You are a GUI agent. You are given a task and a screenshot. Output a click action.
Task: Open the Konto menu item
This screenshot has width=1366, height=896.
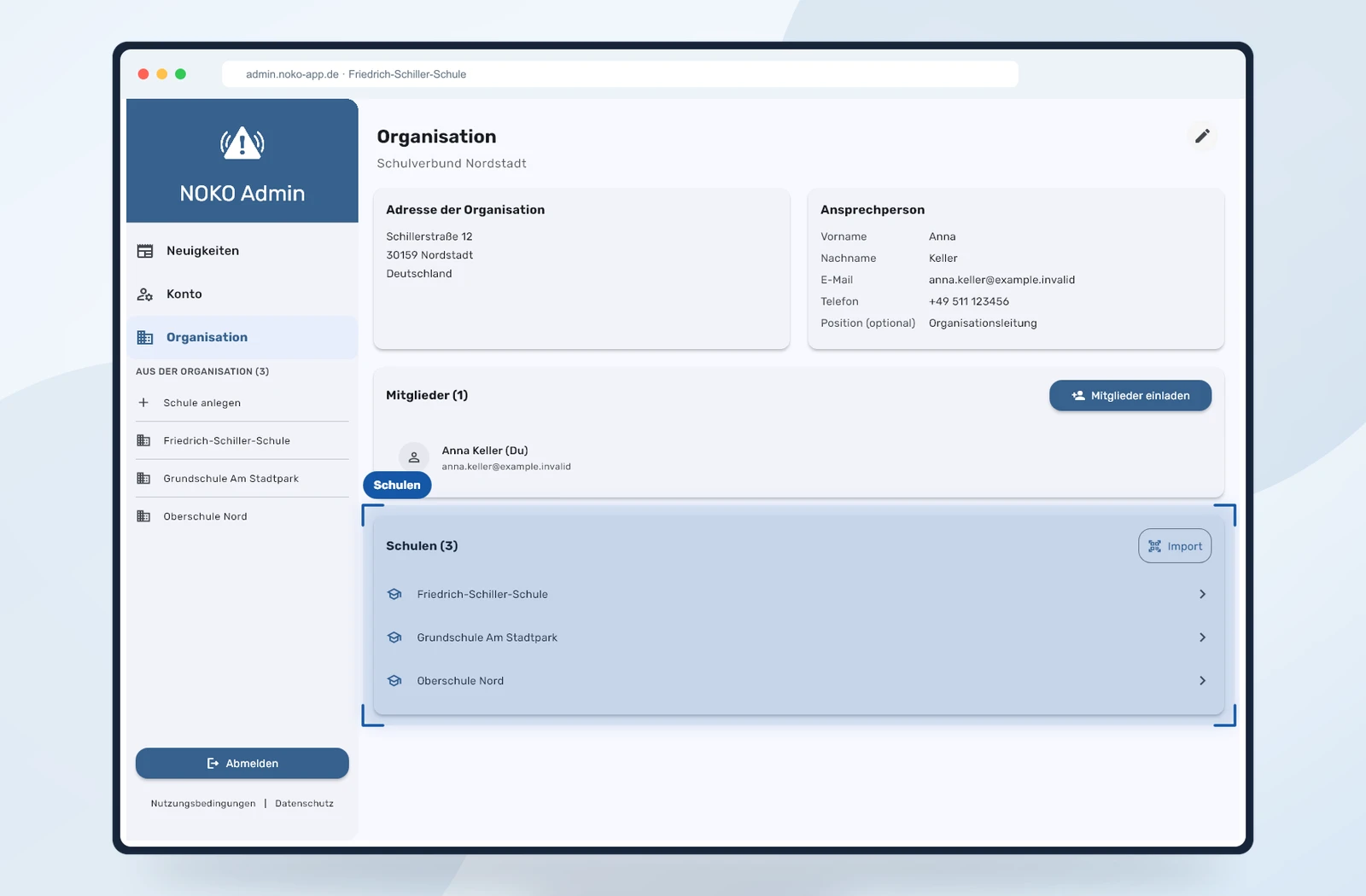coord(242,294)
